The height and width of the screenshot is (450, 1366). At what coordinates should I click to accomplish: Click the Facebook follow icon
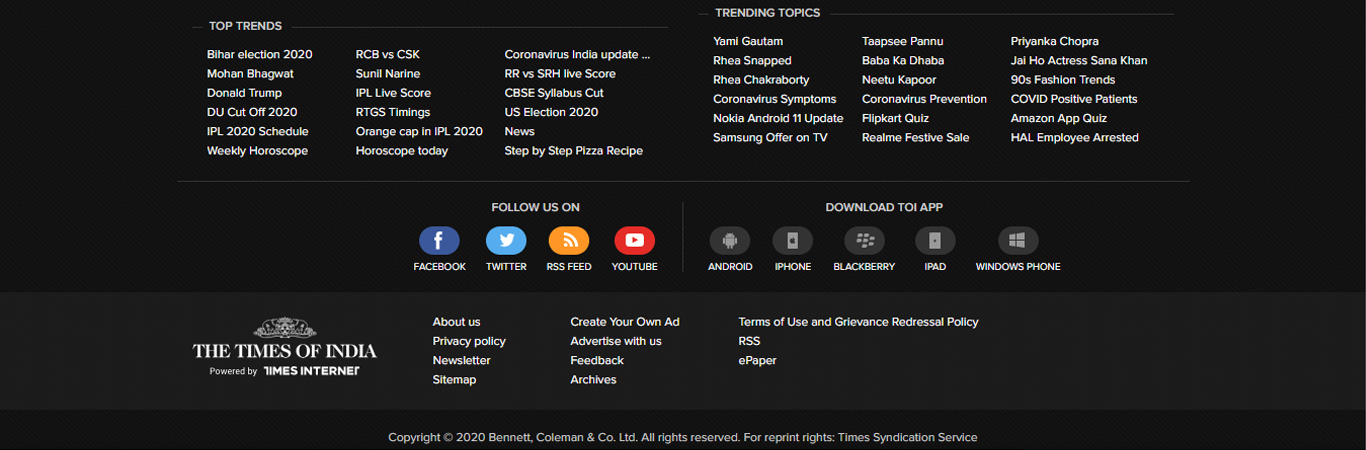[439, 241]
